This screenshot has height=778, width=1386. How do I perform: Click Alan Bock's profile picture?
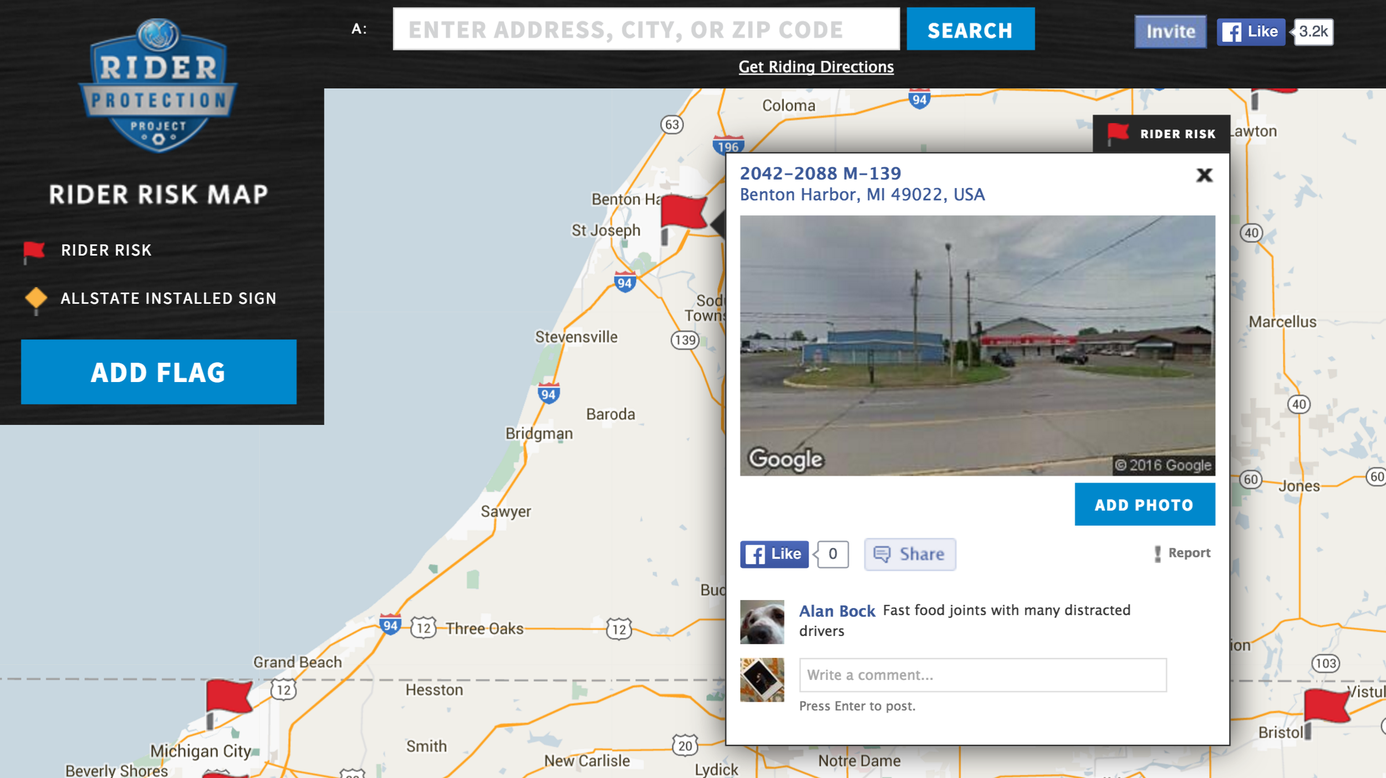762,622
